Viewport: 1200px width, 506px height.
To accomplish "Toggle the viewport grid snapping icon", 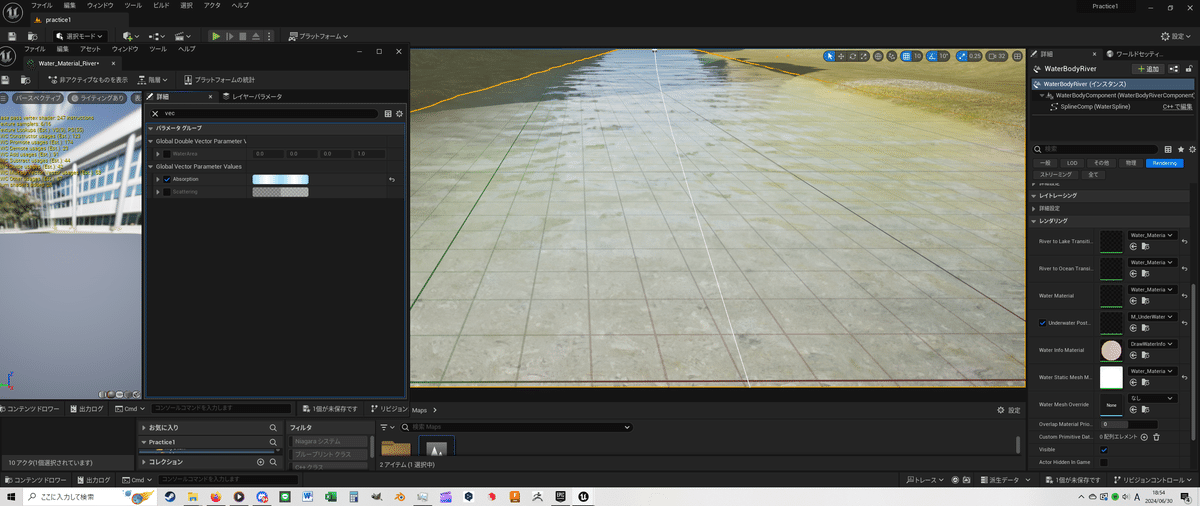I will [906, 56].
